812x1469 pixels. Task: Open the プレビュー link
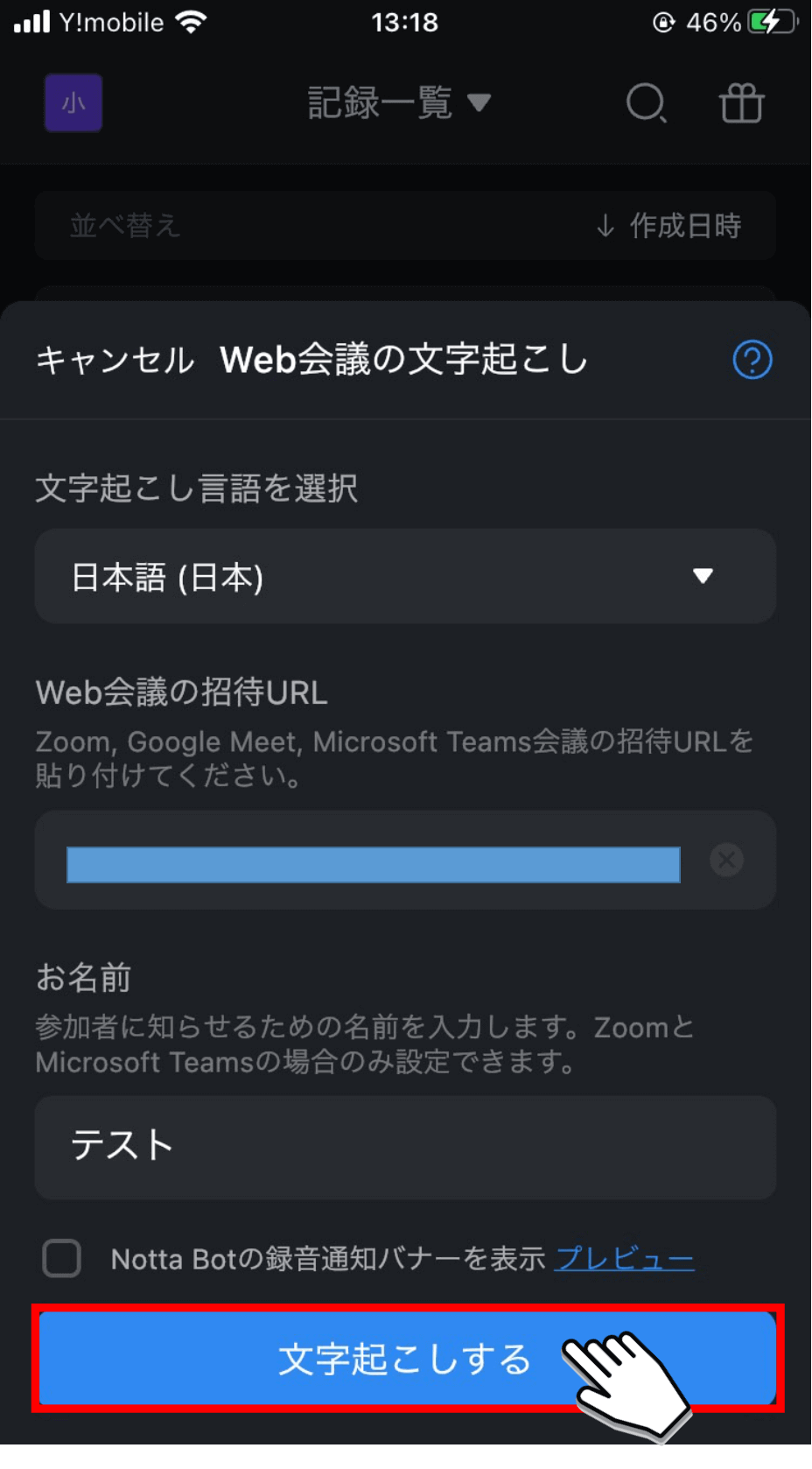coord(625,1259)
